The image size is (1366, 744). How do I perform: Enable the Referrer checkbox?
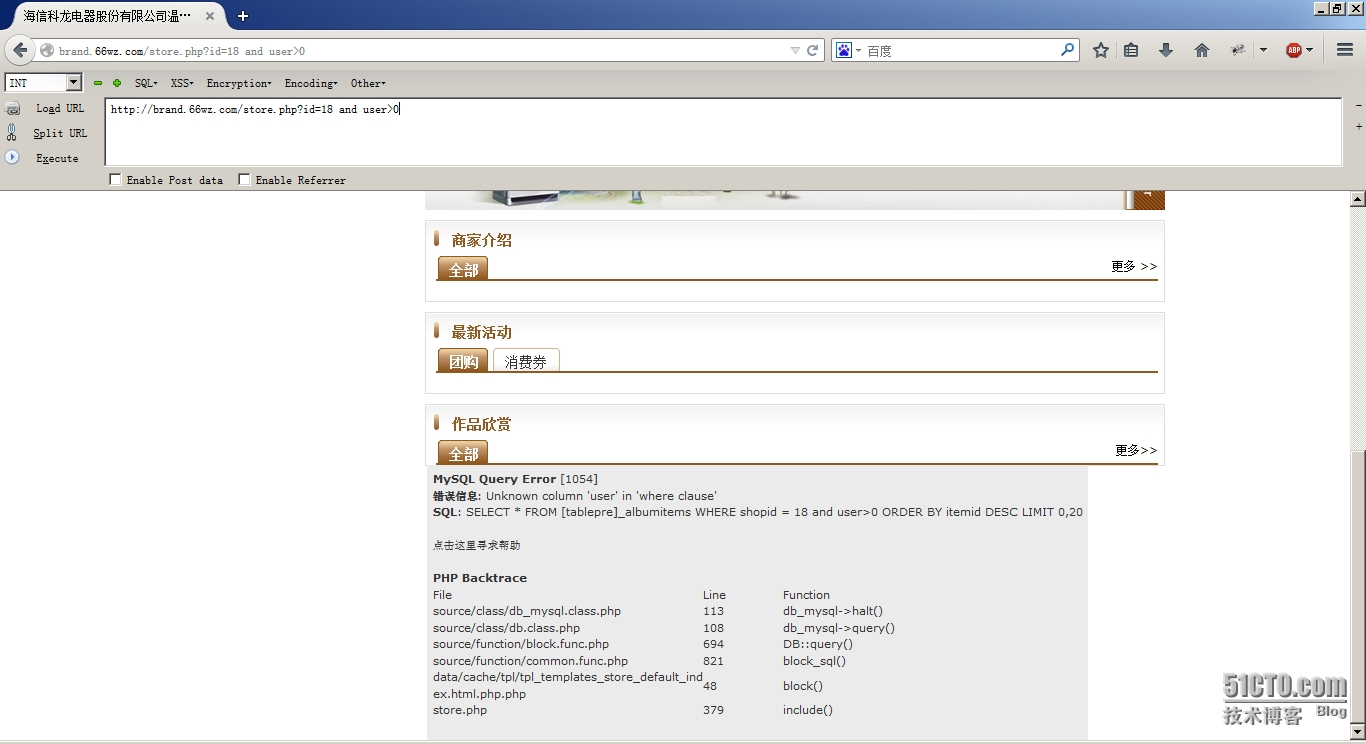[x=245, y=180]
